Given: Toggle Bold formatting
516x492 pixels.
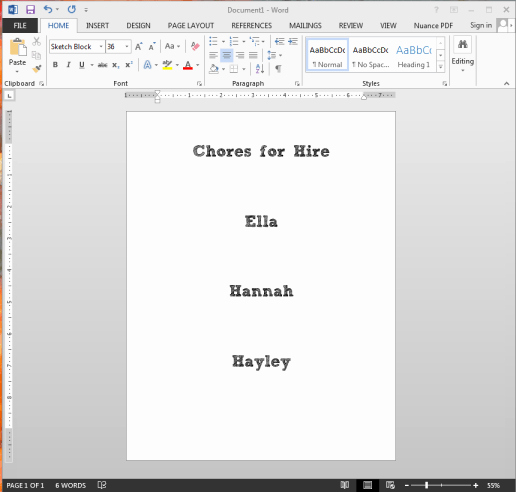Looking at the screenshot, I should coord(55,65).
